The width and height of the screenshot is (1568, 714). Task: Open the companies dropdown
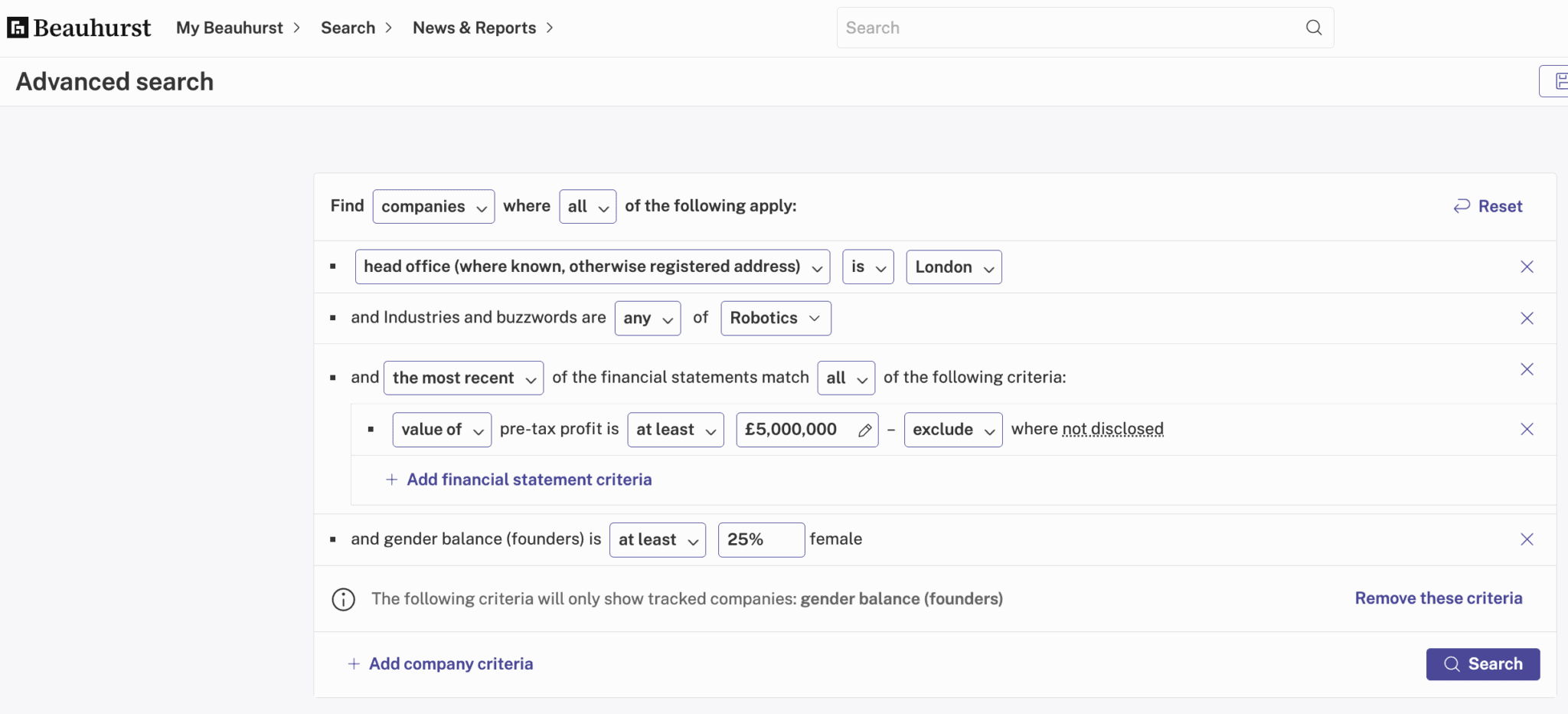pyautogui.click(x=433, y=206)
